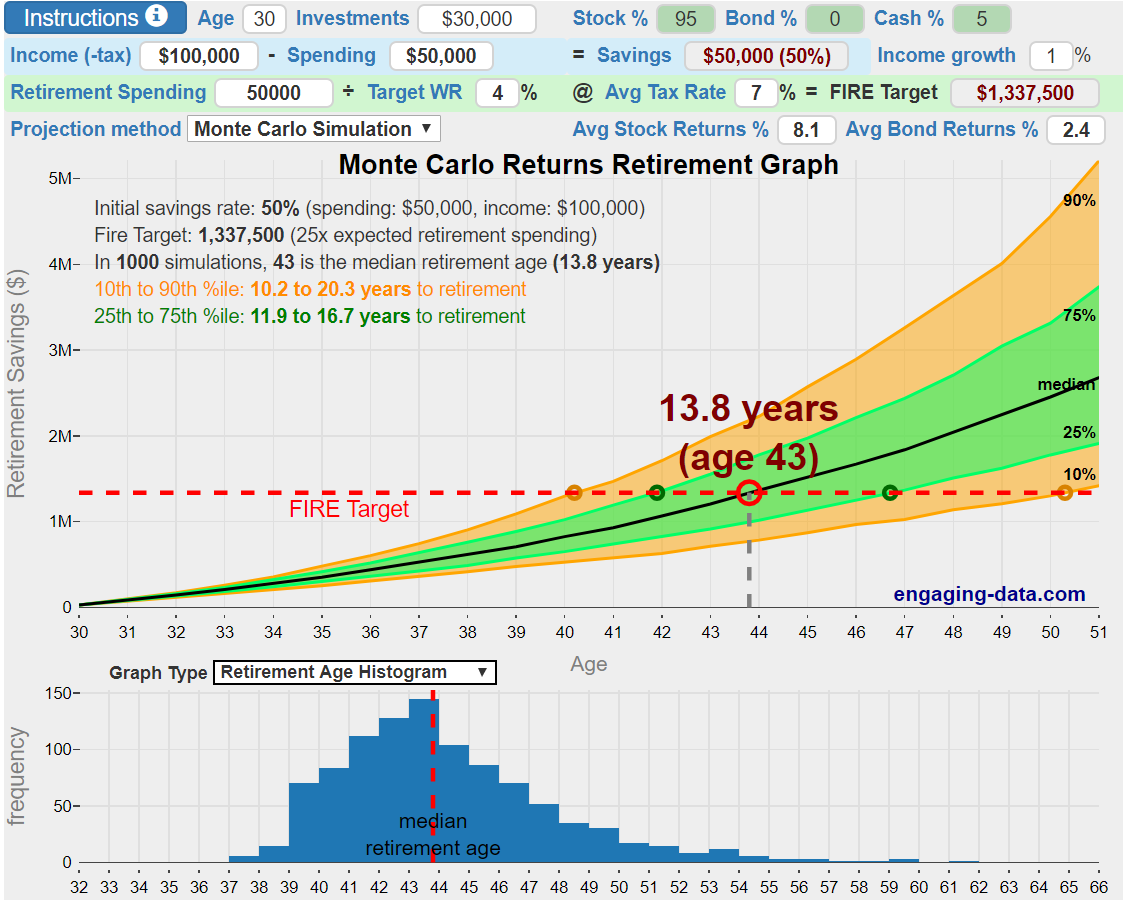The height and width of the screenshot is (900, 1123).
Task: Click the 'Monte Carlo Returns Retirement Graph' title
Action: pos(588,165)
